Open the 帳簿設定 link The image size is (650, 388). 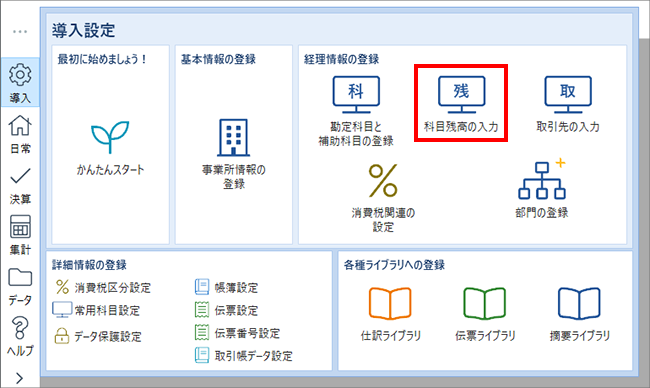pyautogui.click(x=236, y=288)
